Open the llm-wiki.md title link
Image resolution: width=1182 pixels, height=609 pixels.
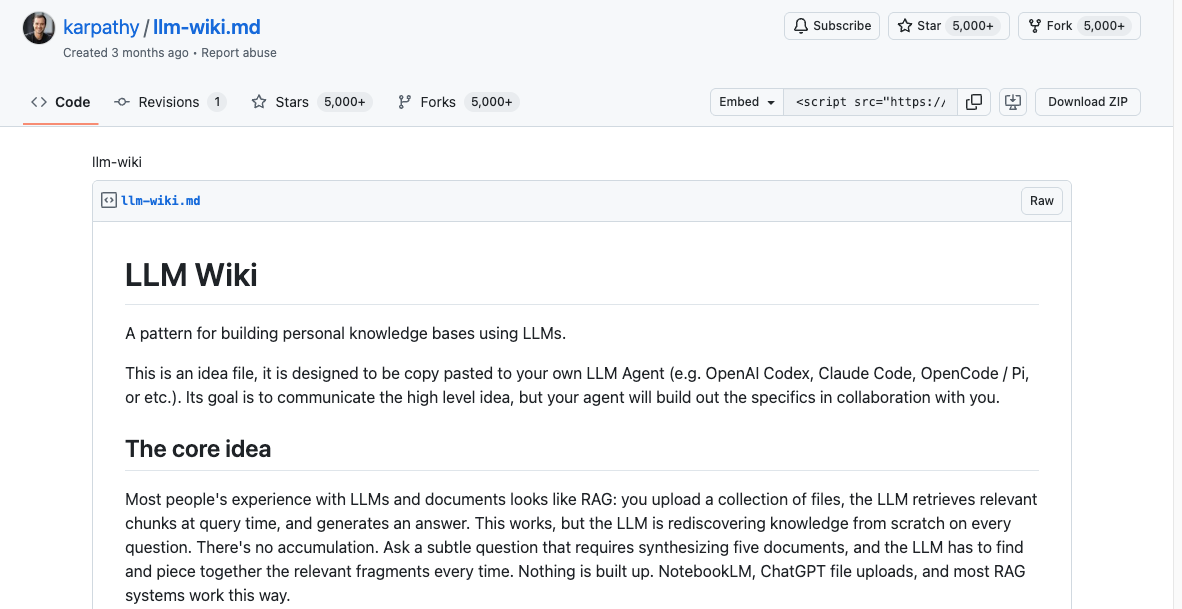pyautogui.click(x=207, y=27)
